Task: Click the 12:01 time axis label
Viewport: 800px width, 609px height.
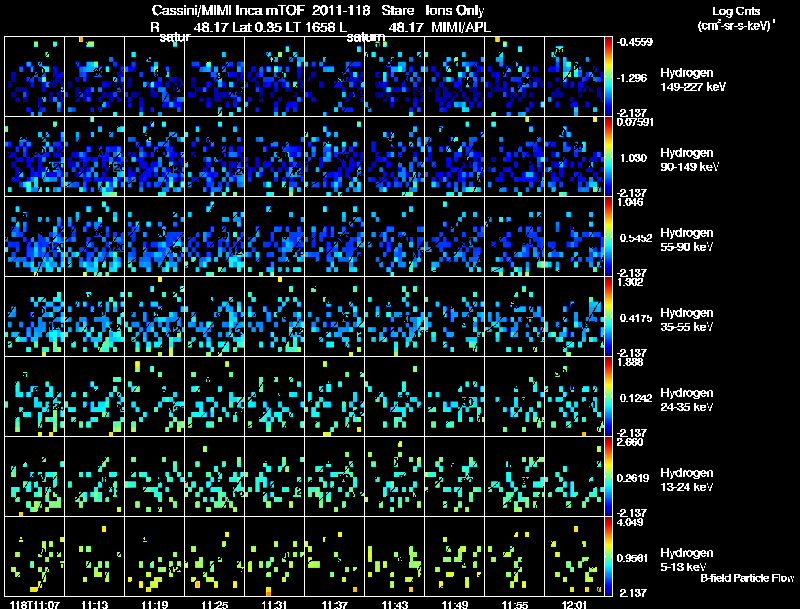Action: 574,604
